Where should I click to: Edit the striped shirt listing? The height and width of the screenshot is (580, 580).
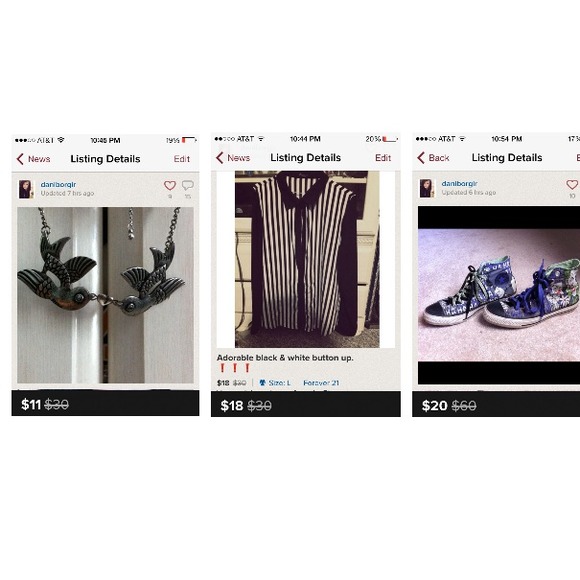383,158
